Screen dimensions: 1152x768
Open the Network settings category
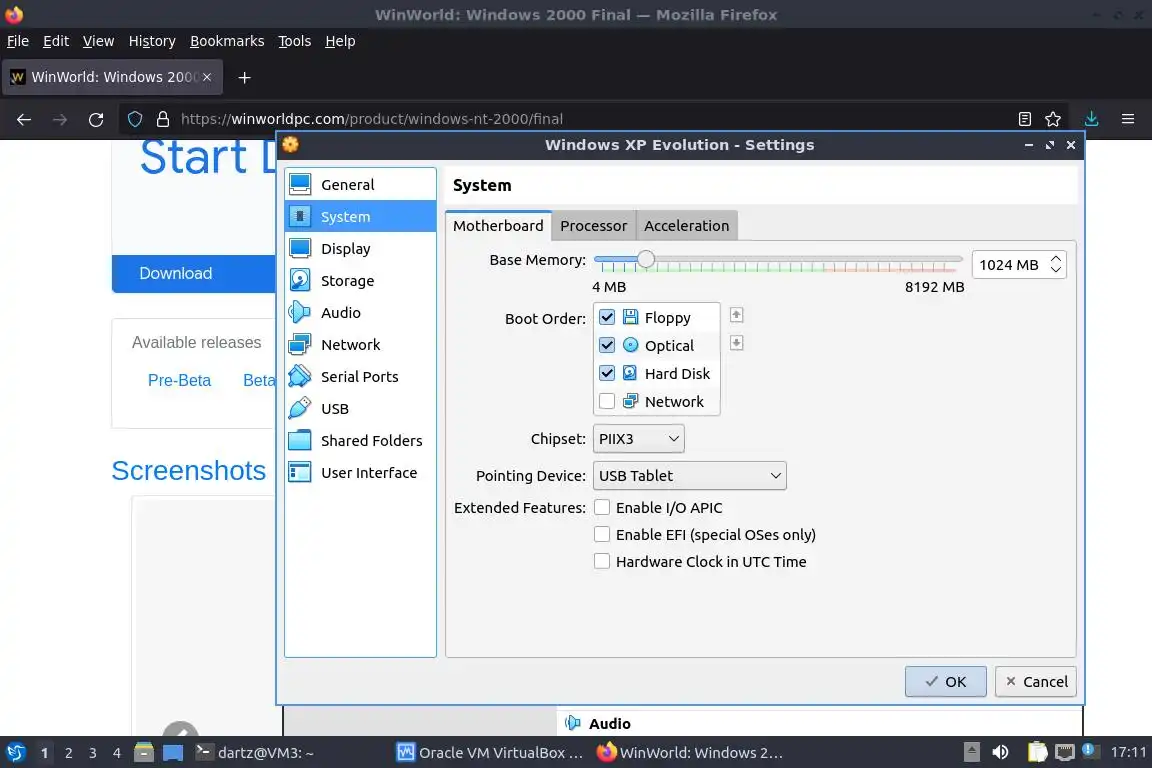[x=360, y=345]
